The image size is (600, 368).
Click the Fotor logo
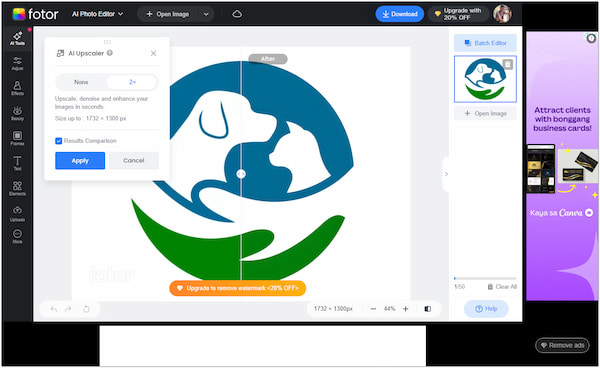(36, 14)
